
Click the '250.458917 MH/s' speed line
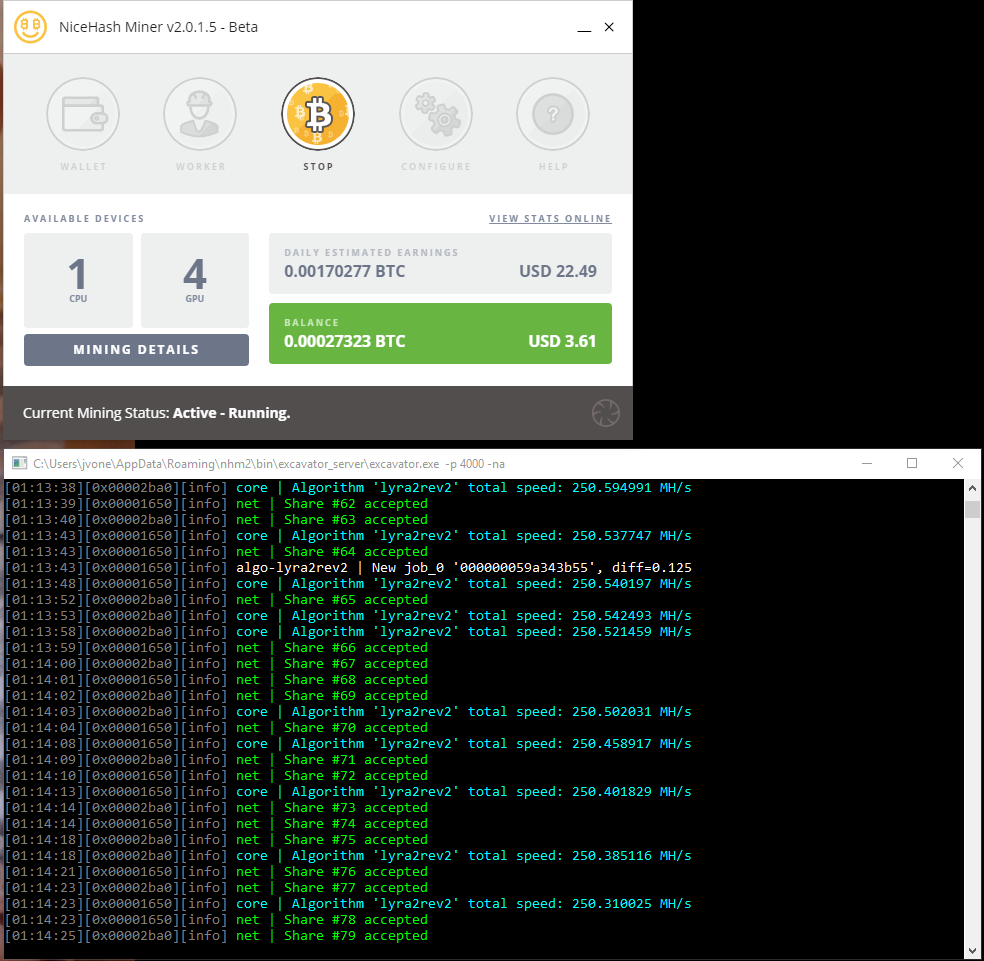point(348,743)
